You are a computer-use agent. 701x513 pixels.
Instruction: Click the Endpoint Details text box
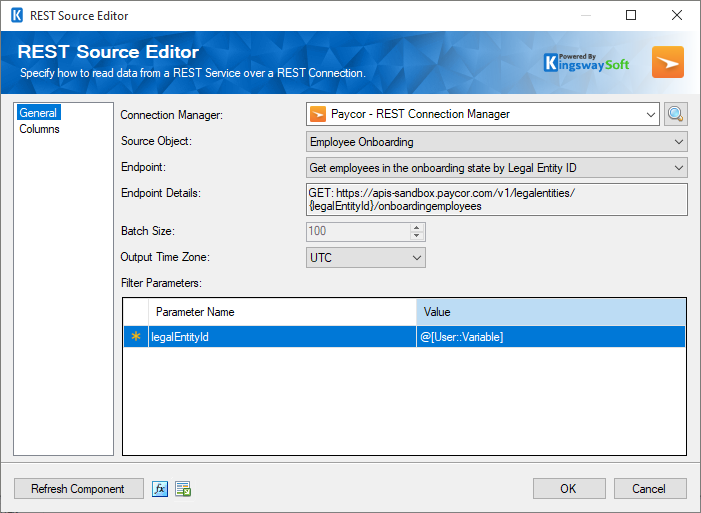[x=497, y=199]
